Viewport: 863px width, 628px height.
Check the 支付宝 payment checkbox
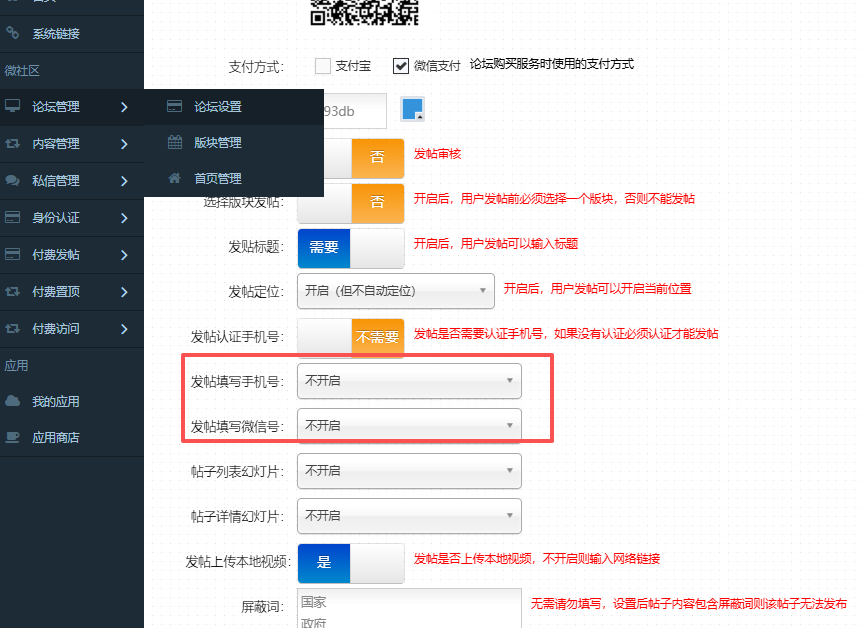pyautogui.click(x=323, y=66)
